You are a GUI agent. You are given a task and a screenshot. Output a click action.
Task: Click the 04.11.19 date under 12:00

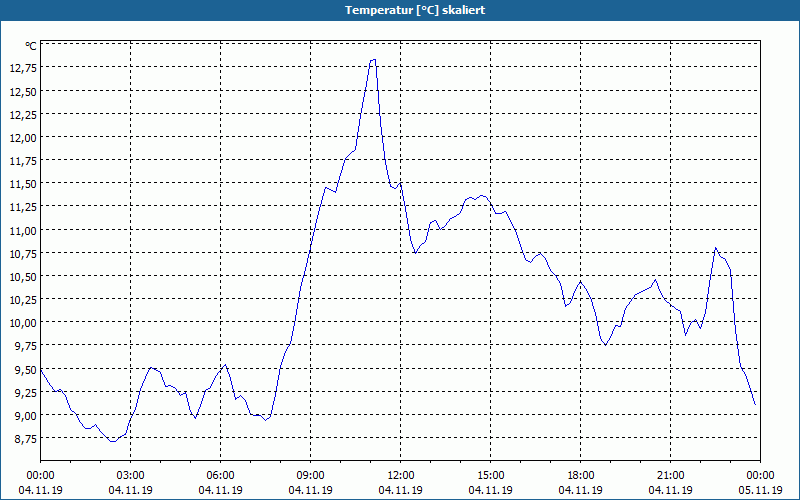pyautogui.click(x=401, y=490)
